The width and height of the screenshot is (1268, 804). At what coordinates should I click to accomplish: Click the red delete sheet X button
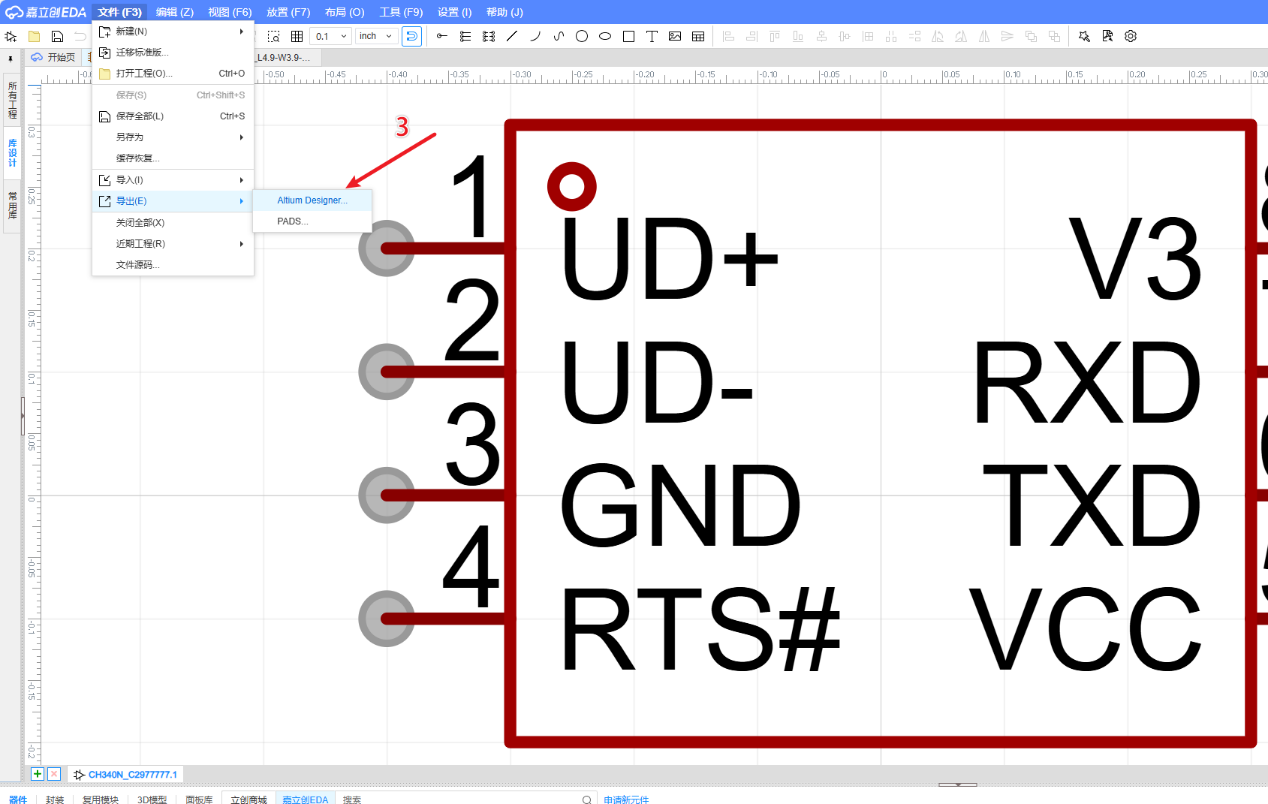click(x=54, y=775)
